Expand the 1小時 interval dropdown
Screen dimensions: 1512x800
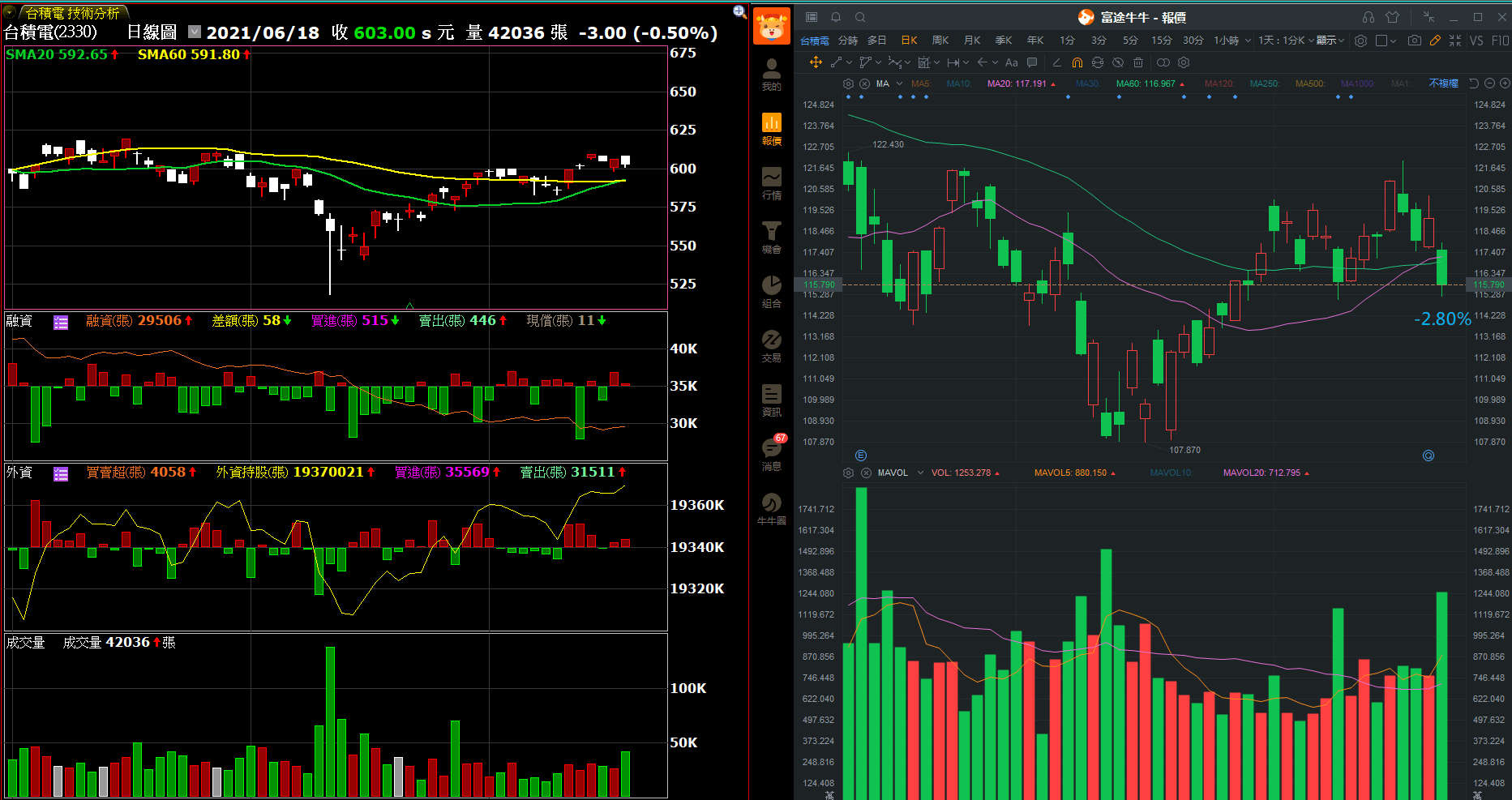[1248, 40]
